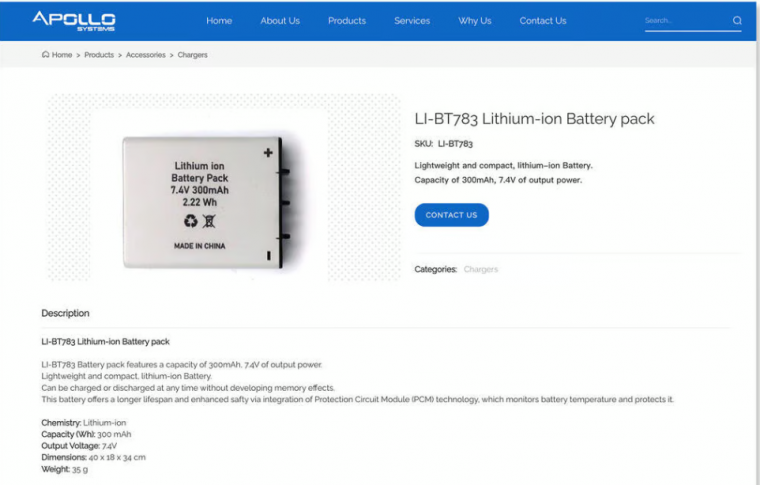
Task: Open the Services menu item
Action: tap(412, 21)
